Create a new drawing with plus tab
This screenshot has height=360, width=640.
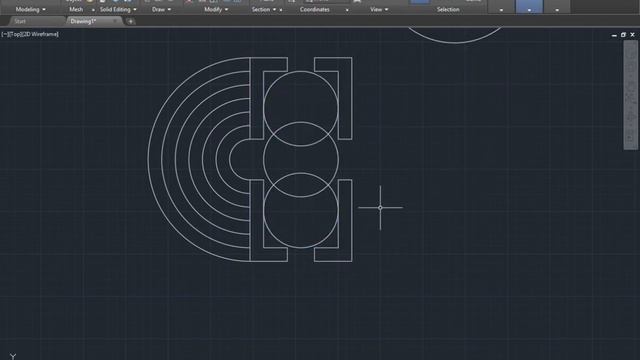130,21
